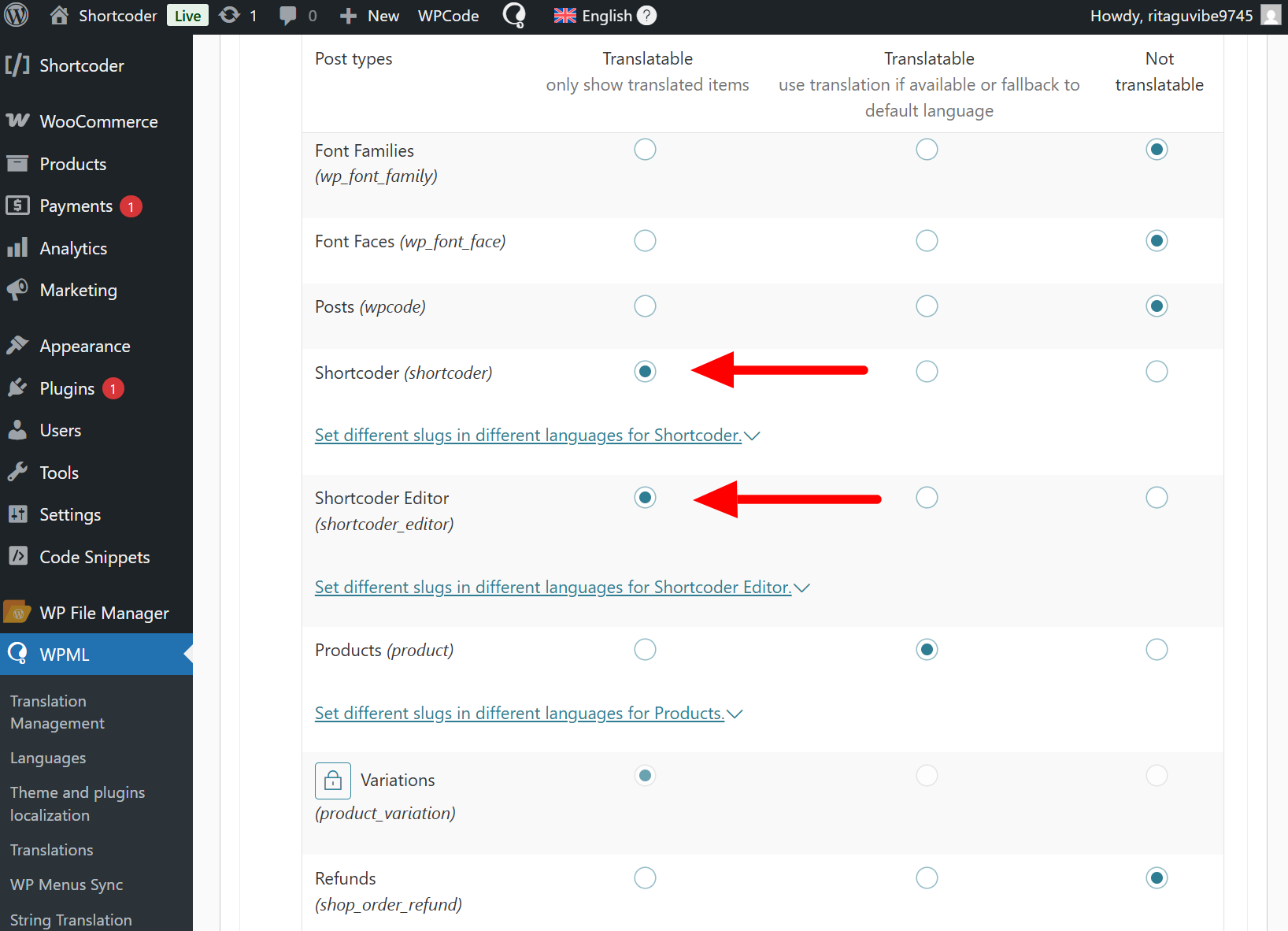Click the WooCommerce sidebar icon
The height and width of the screenshot is (931, 1288).
click(17, 121)
